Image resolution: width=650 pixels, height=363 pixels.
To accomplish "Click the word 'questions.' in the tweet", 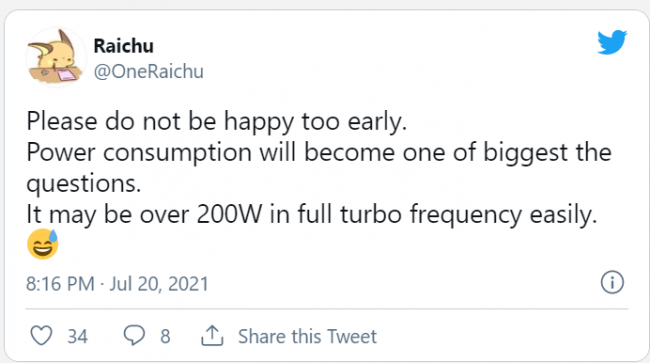I will (x=84, y=184).
